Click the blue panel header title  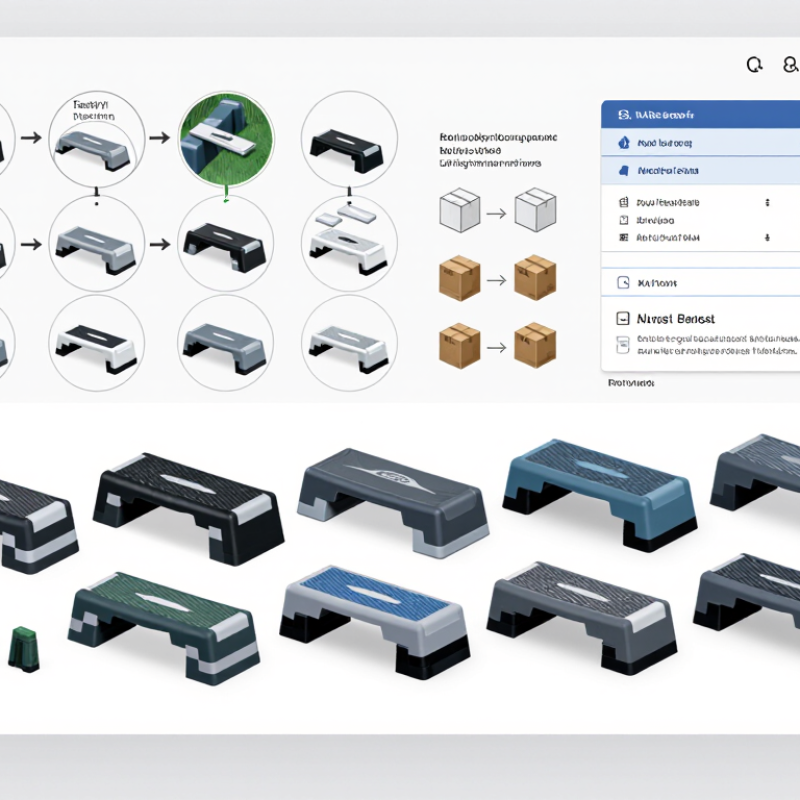(664, 115)
